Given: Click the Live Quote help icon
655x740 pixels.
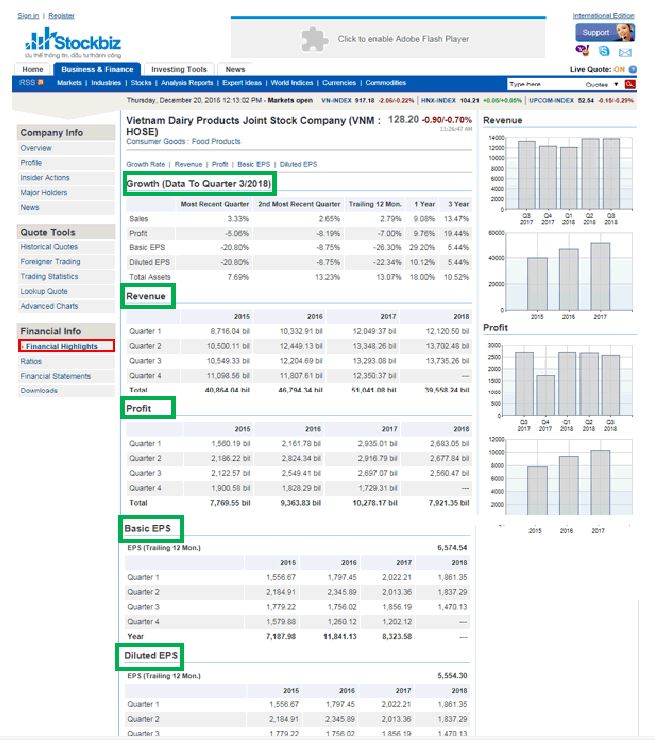Looking at the screenshot, I should [632, 69].
